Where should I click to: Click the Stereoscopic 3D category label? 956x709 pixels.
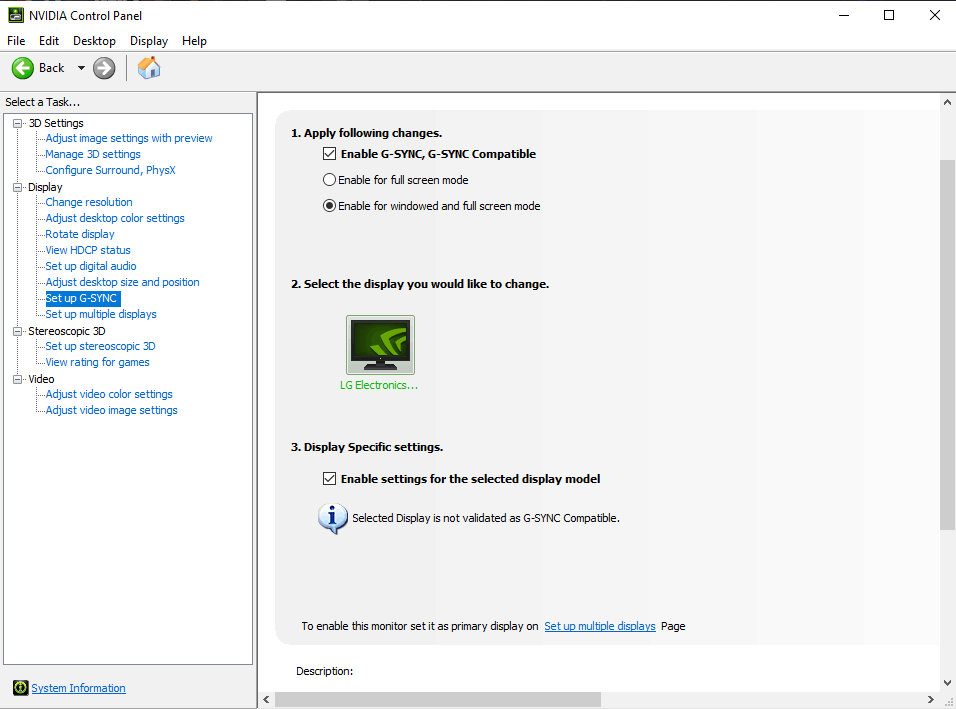tap(67, 331)
